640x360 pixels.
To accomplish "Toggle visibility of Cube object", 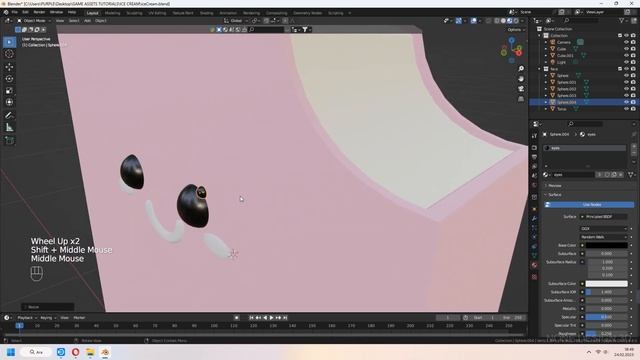I will click(627, 49).
